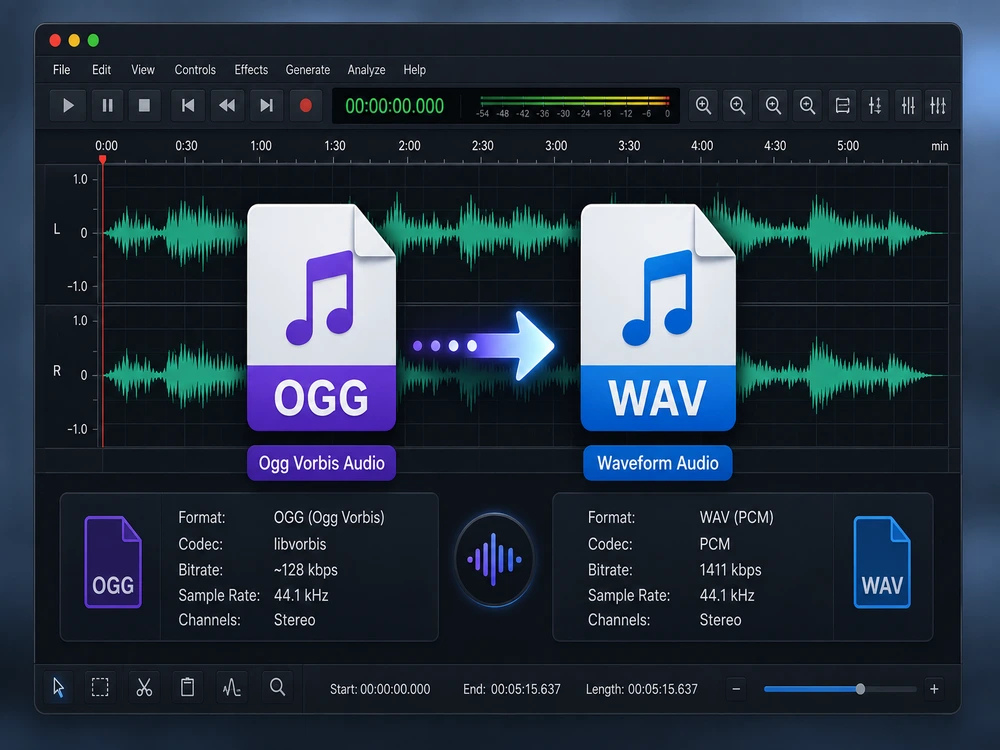Viewport: 1000px width, 750px height.
Task: Click the bitrate value 1411 kbps
Action: coord(730,570)
